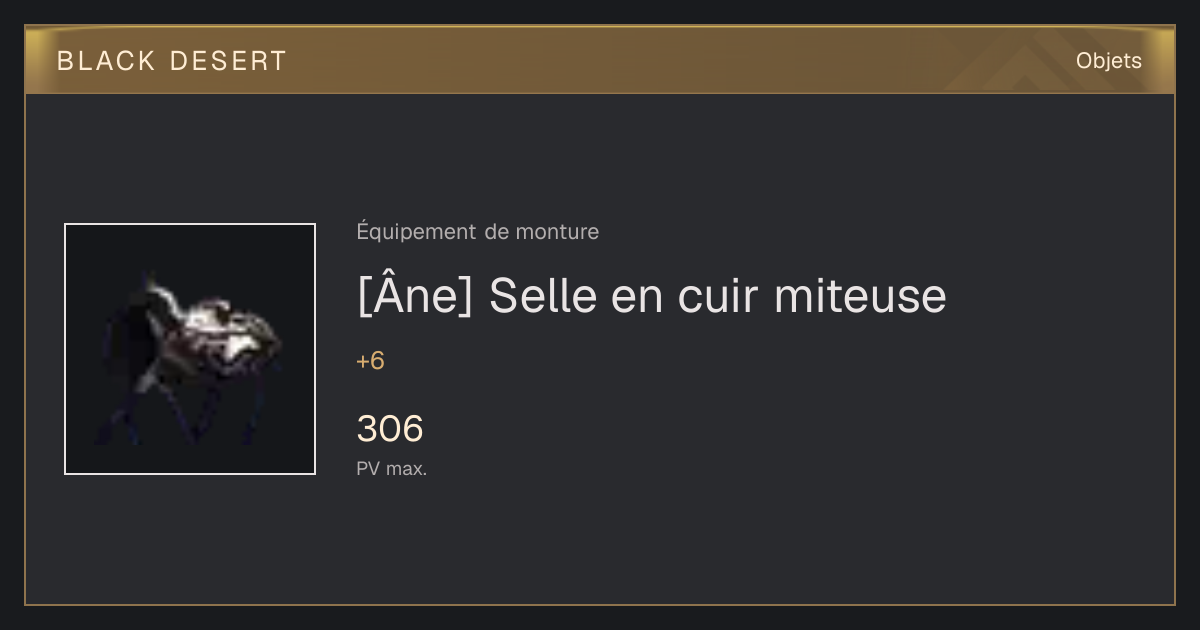Screen dimensions: 1200x630
Task: Click the word Équipement in category line
Action: (x=416, y=232)
